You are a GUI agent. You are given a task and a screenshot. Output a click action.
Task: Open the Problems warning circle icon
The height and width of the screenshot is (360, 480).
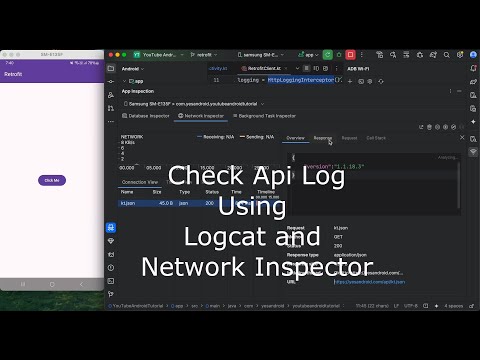[111, 268]
